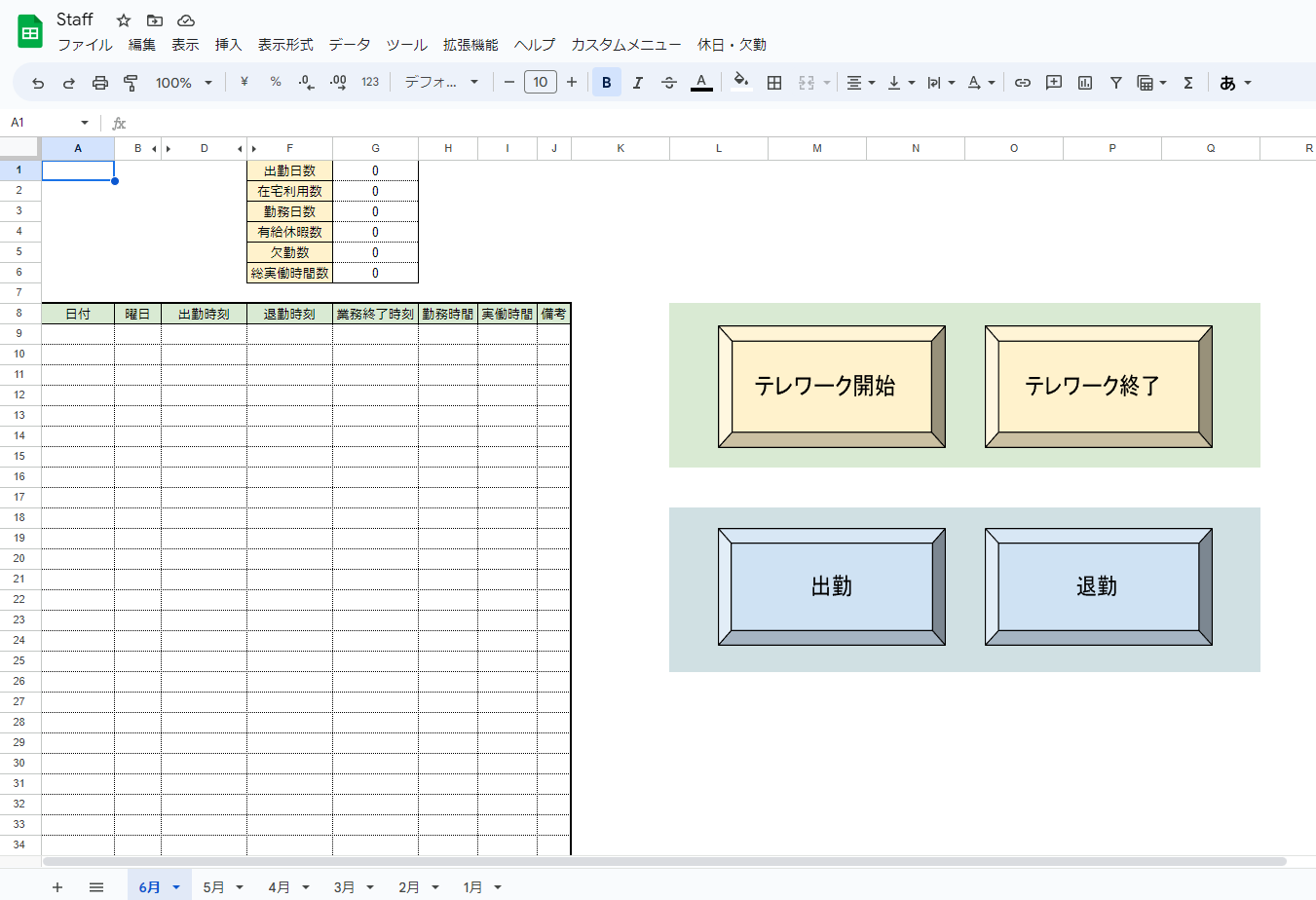Select the paint format tool
This screenshot has width=1316, height=900.
point(130,82)
